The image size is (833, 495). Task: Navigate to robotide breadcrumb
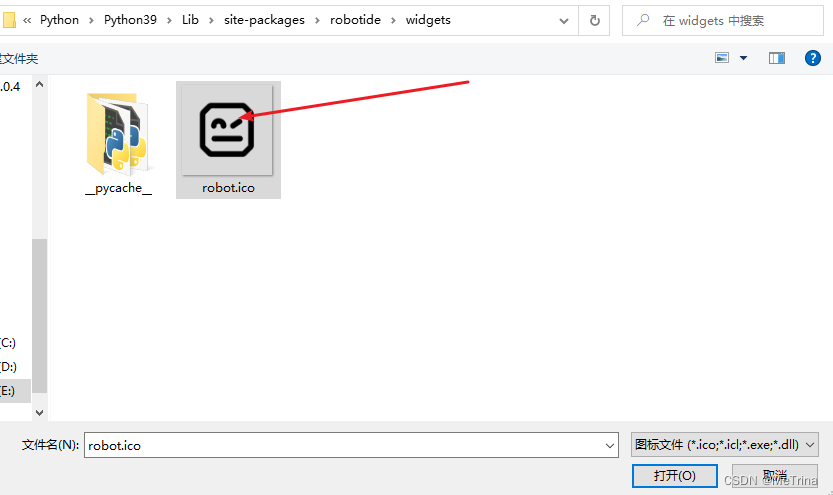355,20
